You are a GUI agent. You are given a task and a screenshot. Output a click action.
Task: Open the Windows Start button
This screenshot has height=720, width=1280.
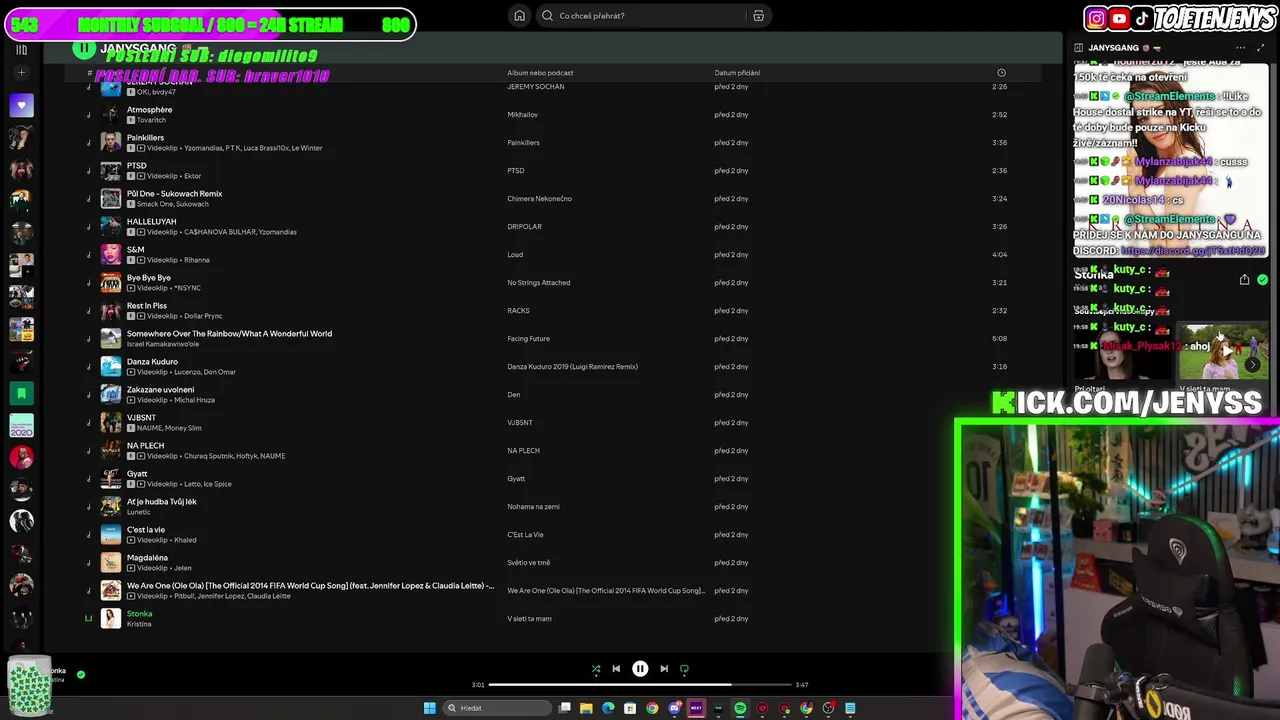point(429,708)
